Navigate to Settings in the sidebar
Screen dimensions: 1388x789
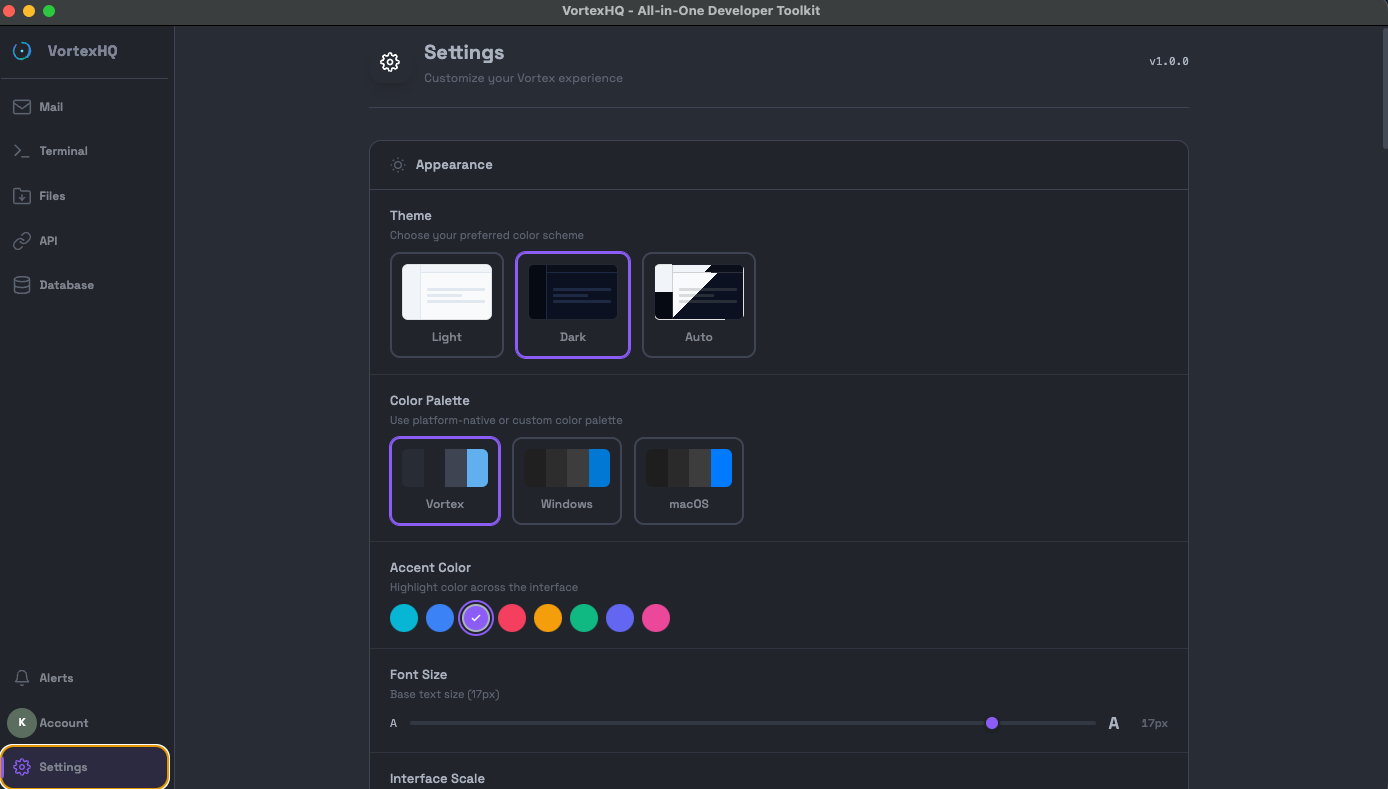62,767
